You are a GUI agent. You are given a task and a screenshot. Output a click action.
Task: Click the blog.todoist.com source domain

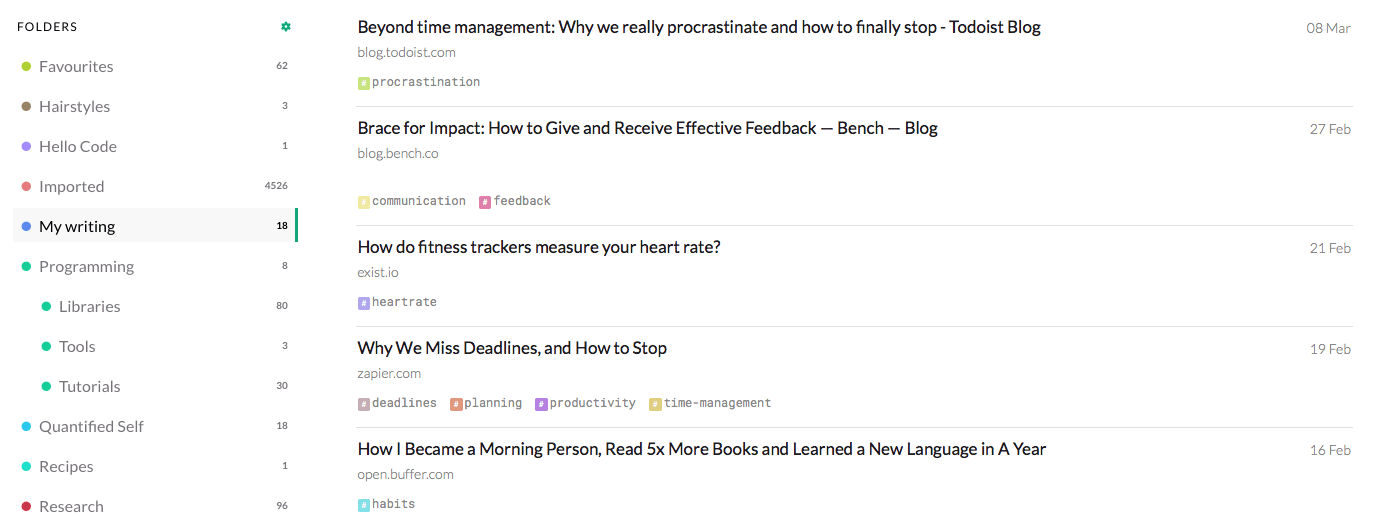406,52
